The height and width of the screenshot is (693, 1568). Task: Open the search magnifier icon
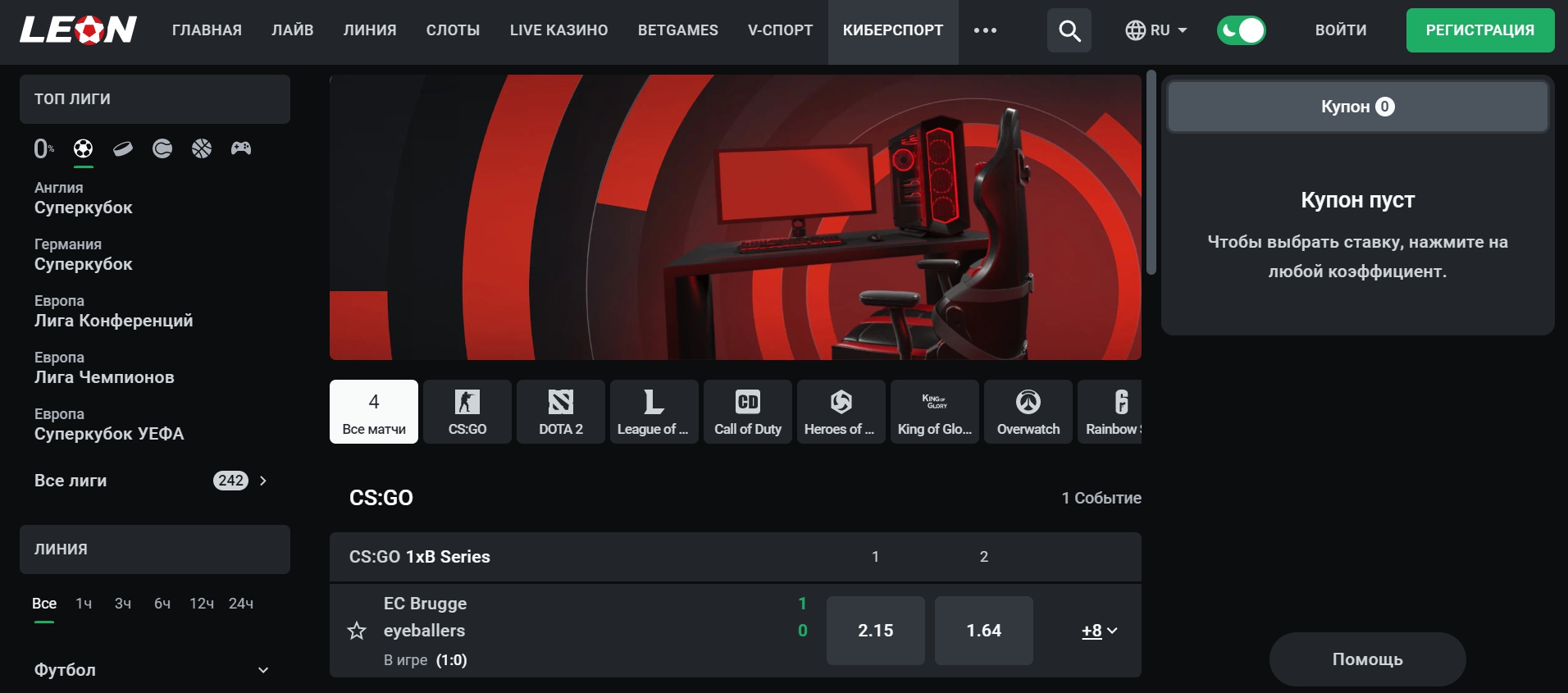tap(1069, 31)
